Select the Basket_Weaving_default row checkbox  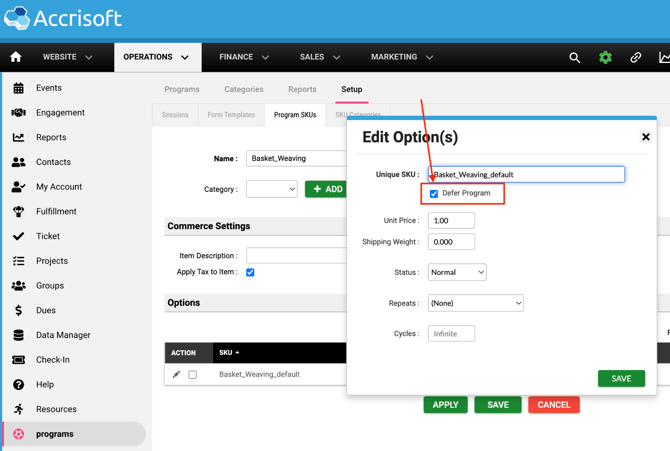coord(193,375)
